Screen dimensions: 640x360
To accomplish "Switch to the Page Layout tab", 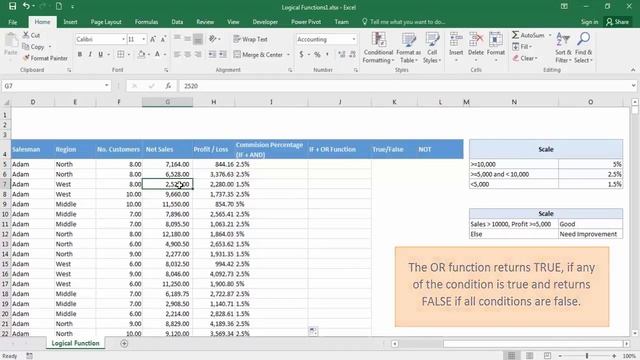I will (106, 22).
